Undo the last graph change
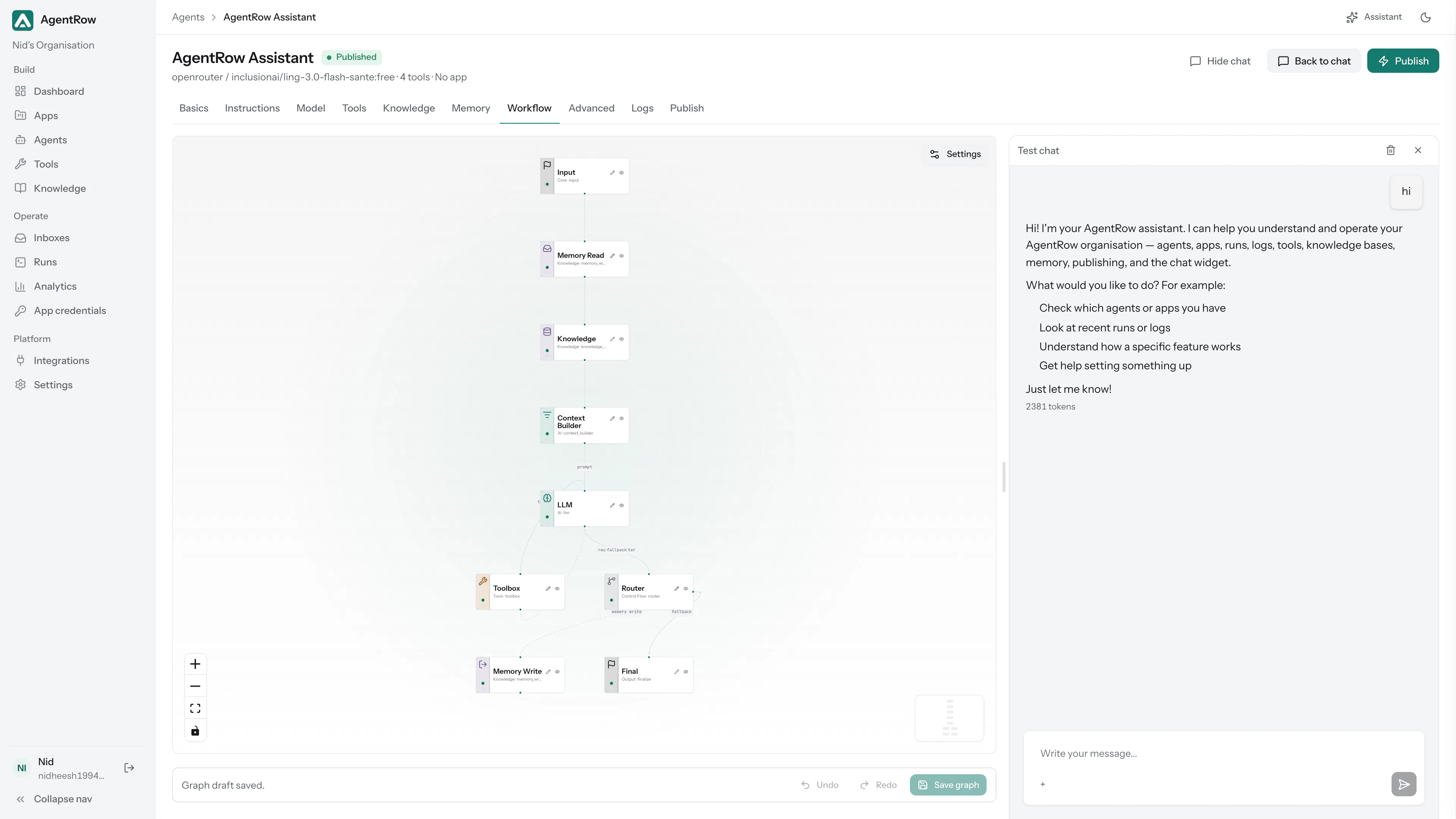The width and height of the screenshot is (1456, 819). coord(819,785)
